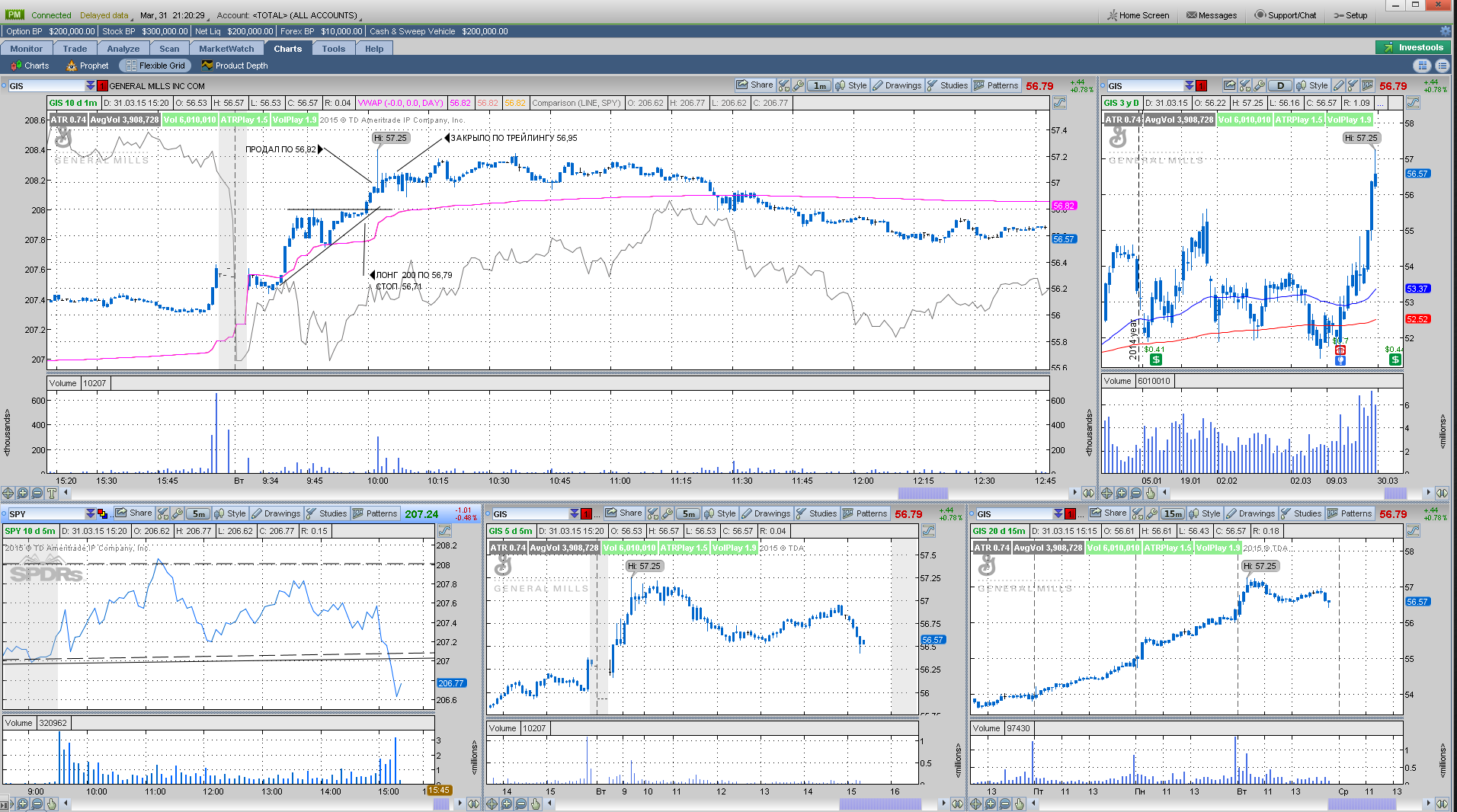Zoom out using magnifier minus below main chart
Viewport: 1457px width, 812px height.
click(37, 493)
